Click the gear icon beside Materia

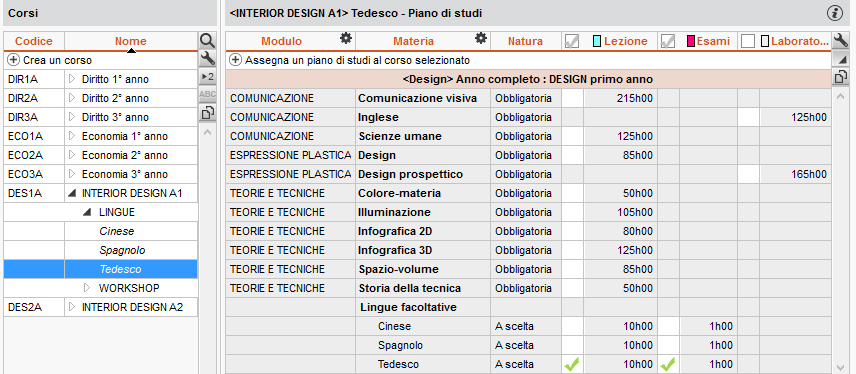click(480, 38)
